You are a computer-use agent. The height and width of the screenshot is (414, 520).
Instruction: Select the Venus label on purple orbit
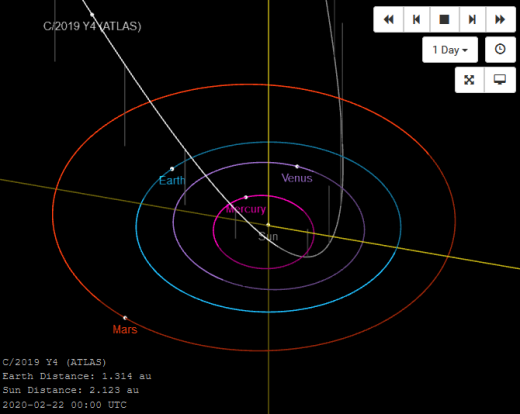pyautogui.click(x=297, y=178)
